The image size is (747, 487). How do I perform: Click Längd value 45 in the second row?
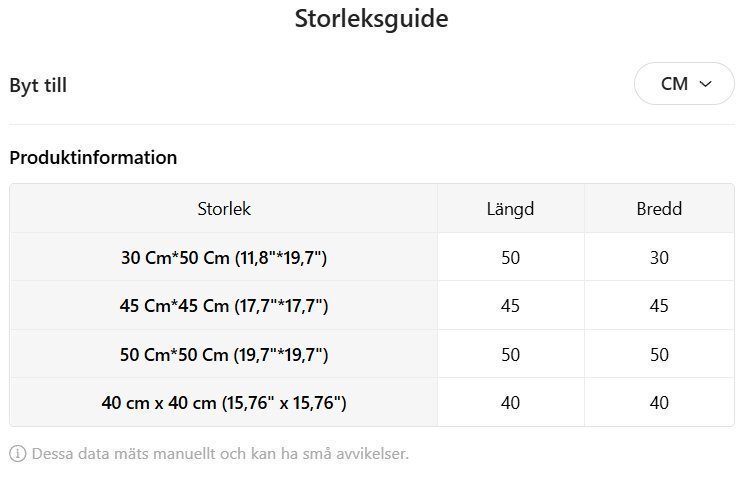click(510, 306)
